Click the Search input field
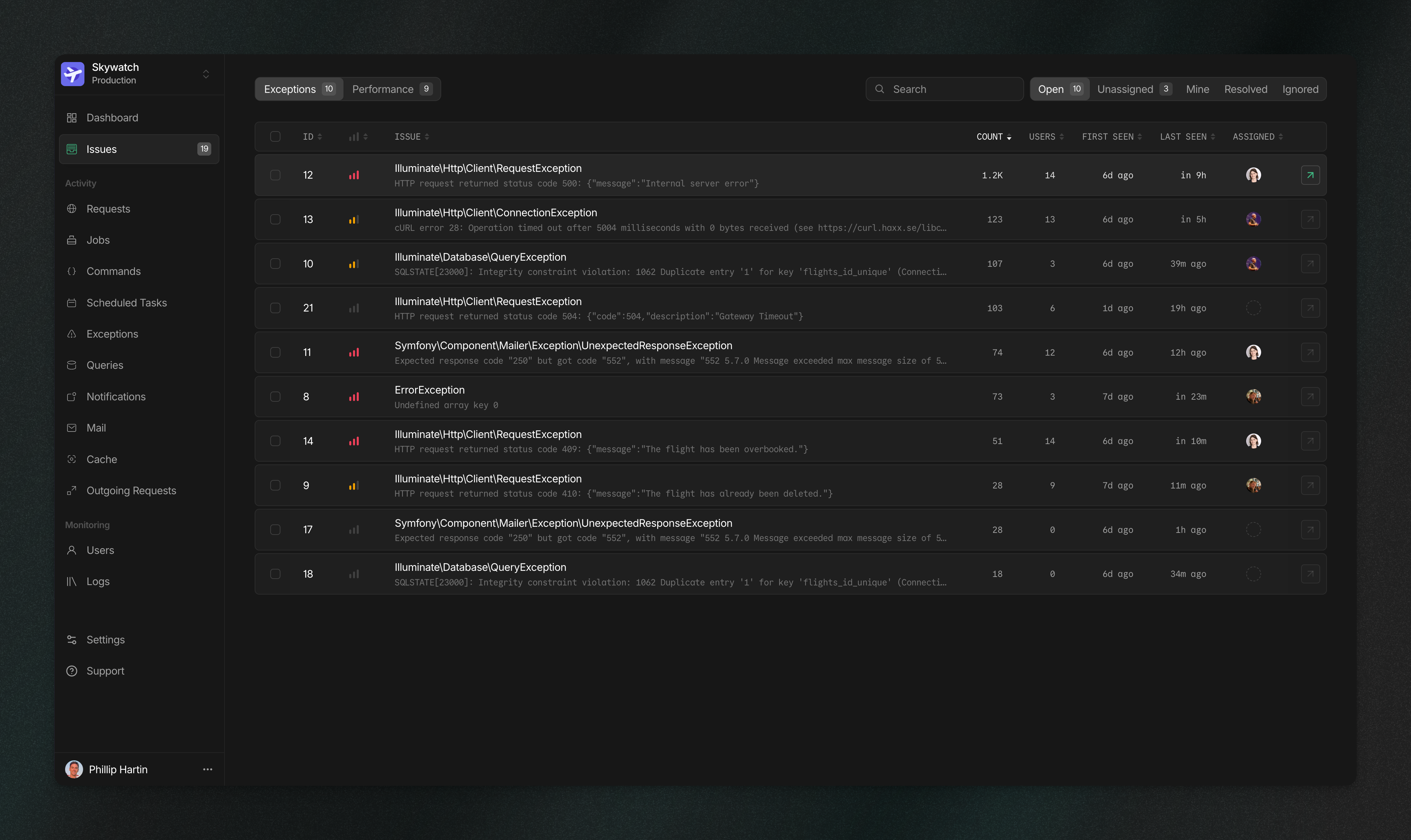1411x840 pixels. point(951,89)
